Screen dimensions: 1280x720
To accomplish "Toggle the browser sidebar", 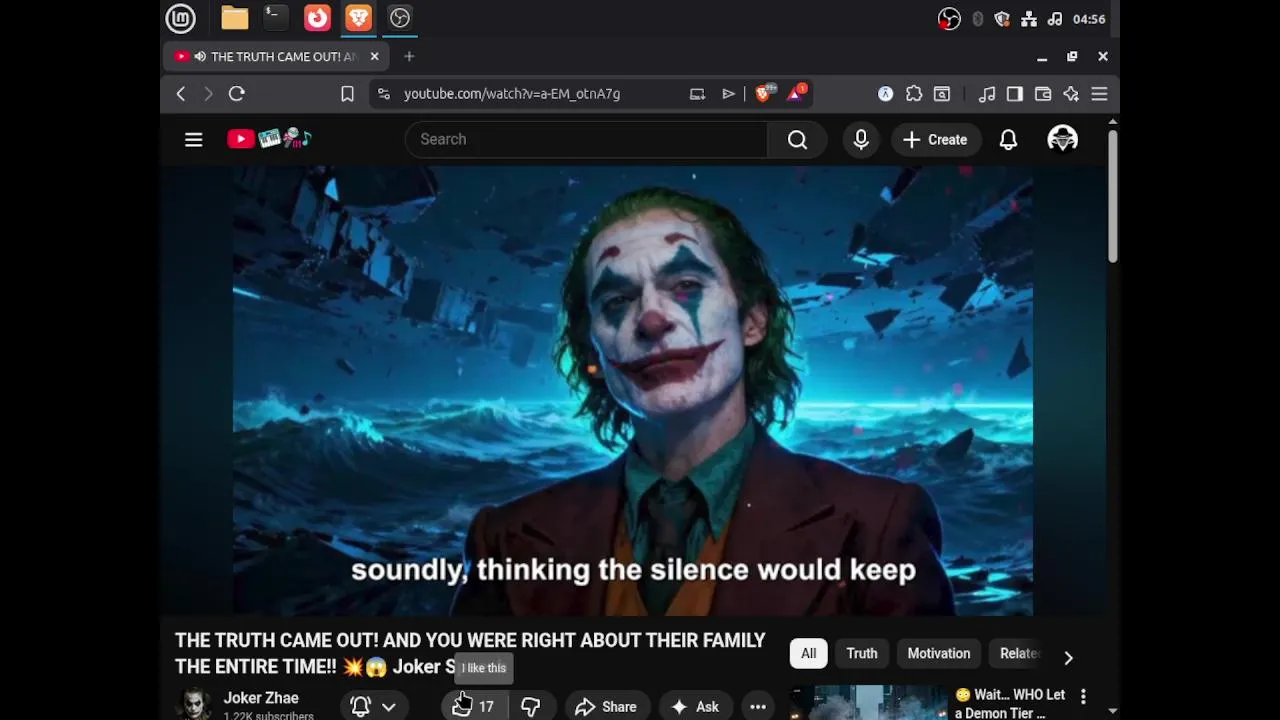I will point(1015,94).
